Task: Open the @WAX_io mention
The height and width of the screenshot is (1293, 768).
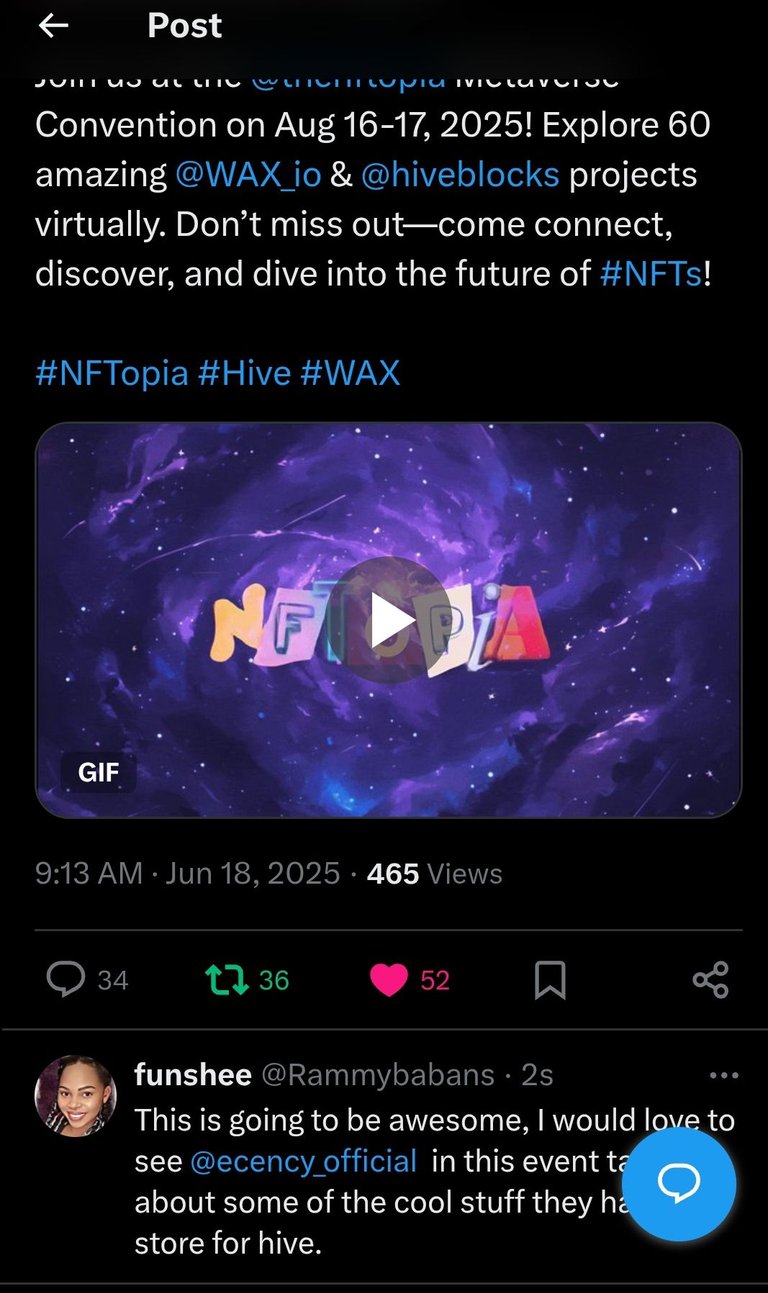Action: click(x=248, y=175)
